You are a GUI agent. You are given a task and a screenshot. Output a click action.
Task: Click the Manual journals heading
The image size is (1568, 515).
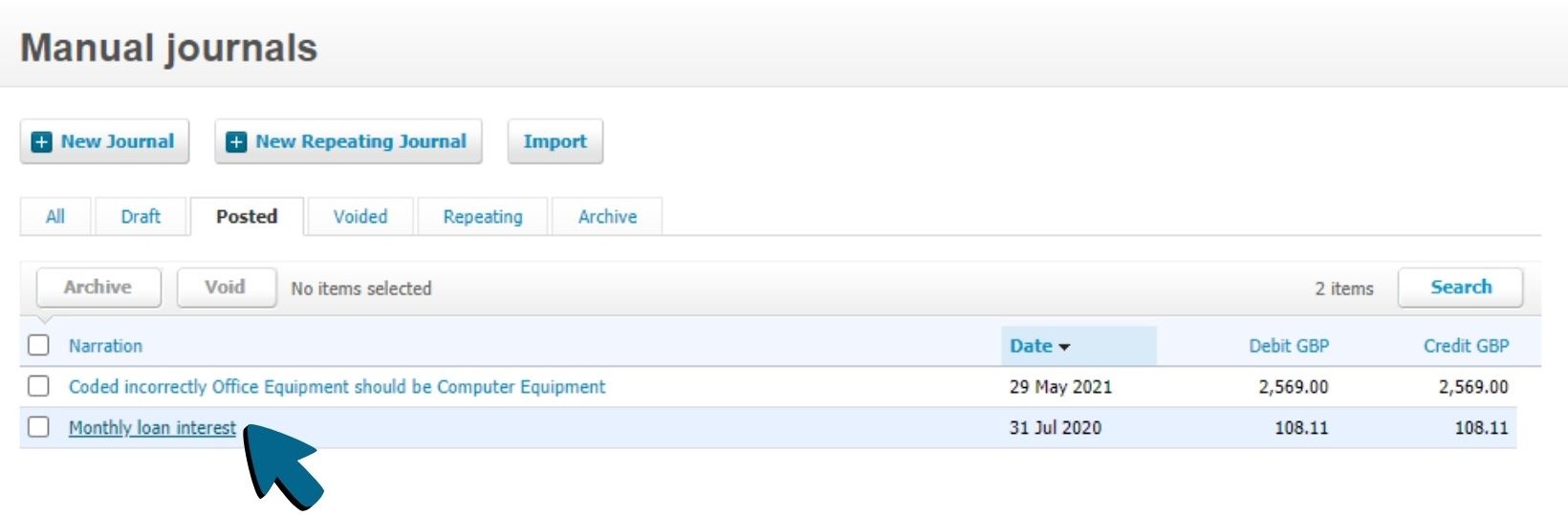coord(168,48)
